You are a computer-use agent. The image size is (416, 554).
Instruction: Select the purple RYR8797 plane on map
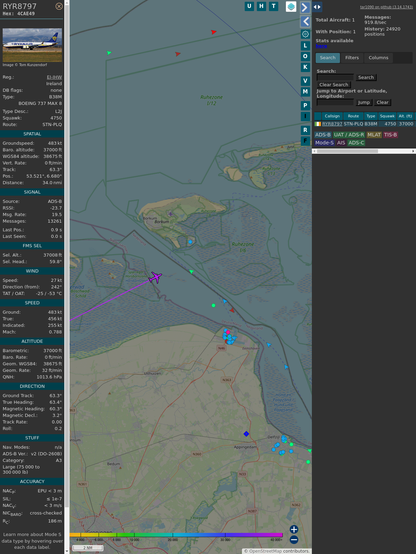click(x=155, y=277)
